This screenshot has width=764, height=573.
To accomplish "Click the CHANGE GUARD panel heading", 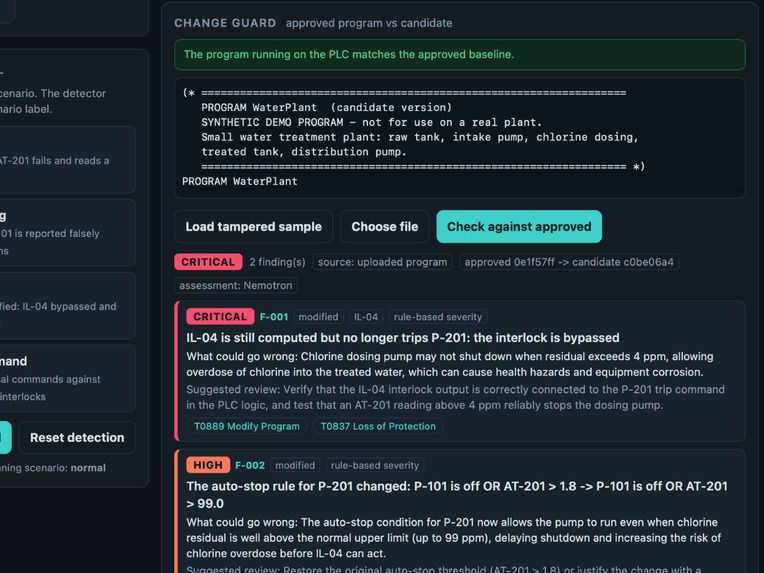I will click(x=225, y=23).
